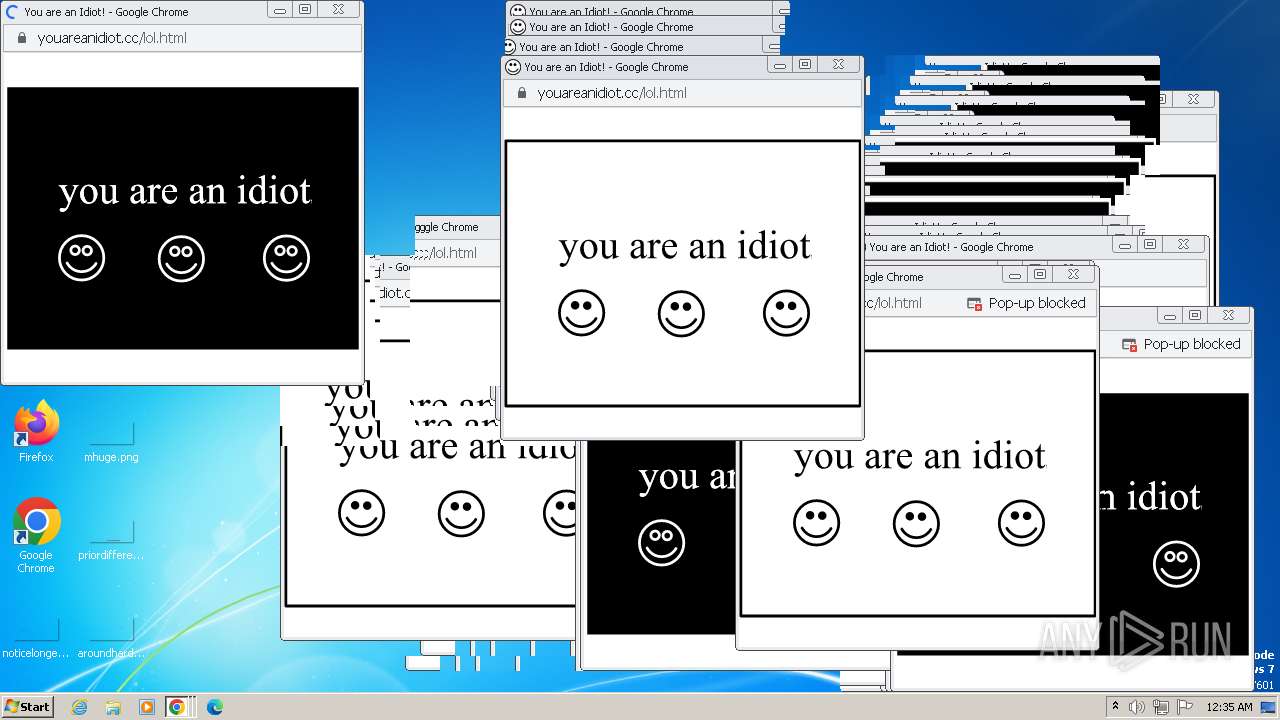Select the aroundhard... desktop file
This screenshot has width=1280, height=720.
[111, 636]
